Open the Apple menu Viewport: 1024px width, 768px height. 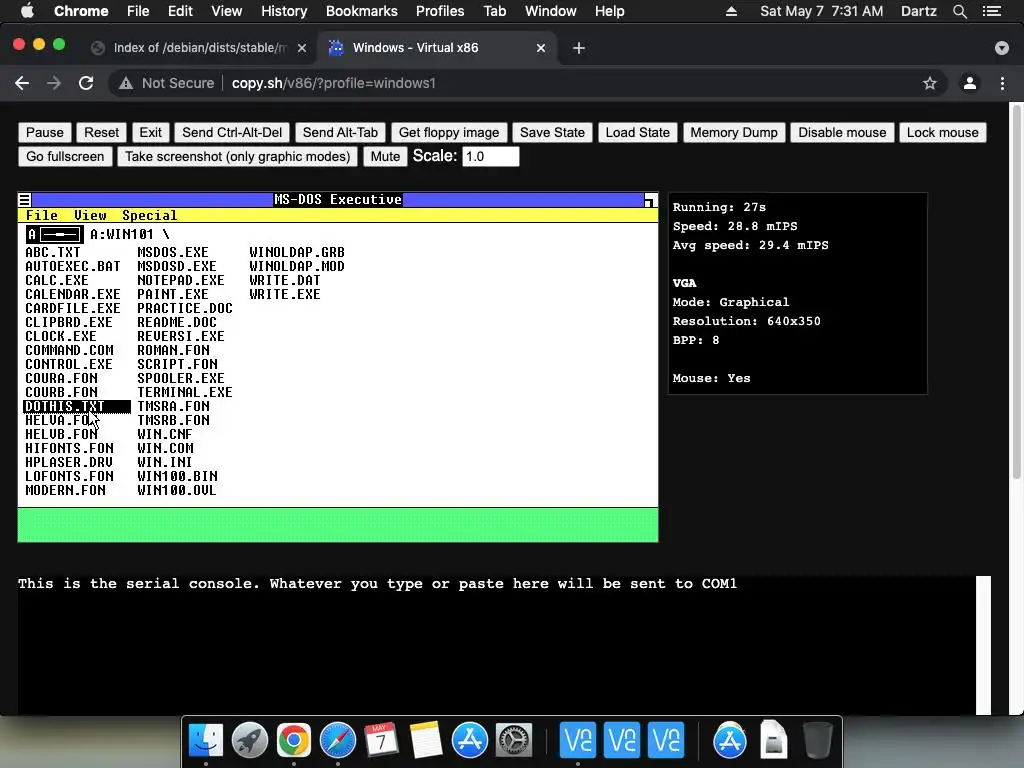[27, 11]
